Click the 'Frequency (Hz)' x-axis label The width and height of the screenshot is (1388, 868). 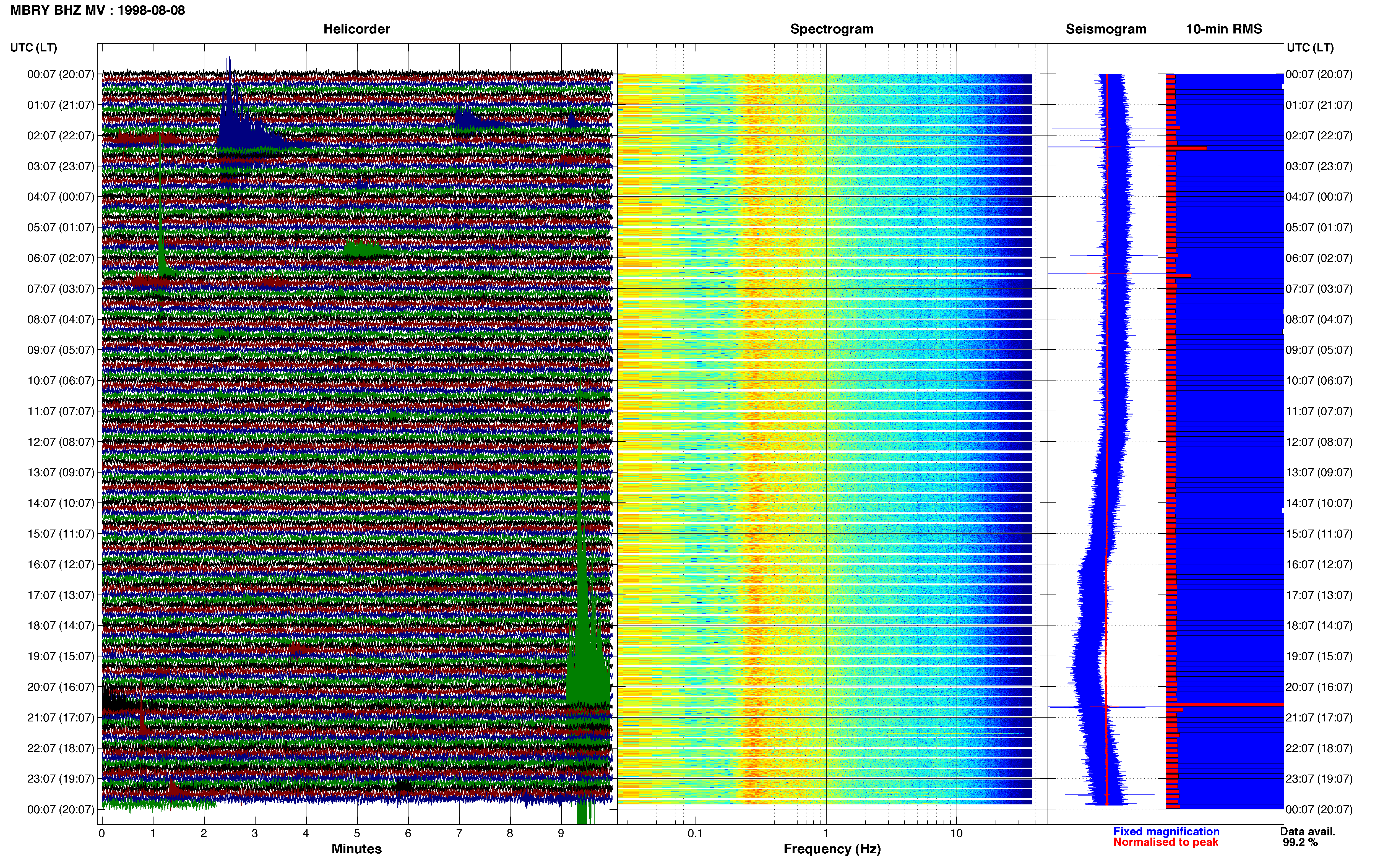(832, 848)
